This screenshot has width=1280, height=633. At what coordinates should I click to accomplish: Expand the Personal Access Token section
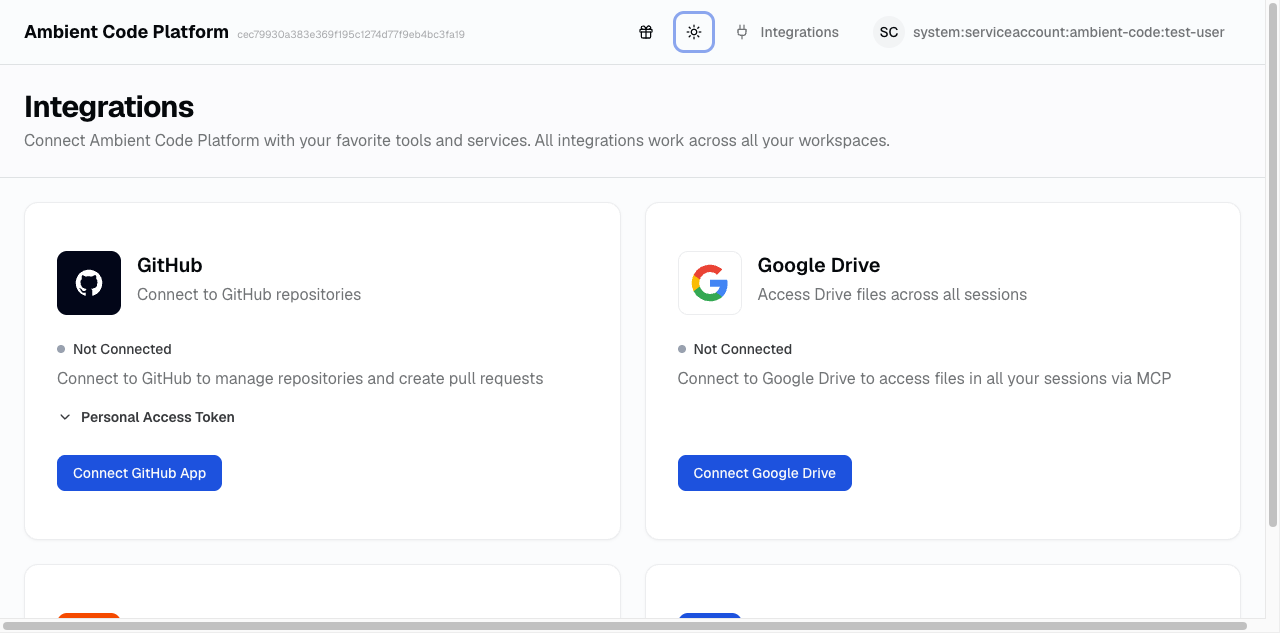tap(146, 417)
